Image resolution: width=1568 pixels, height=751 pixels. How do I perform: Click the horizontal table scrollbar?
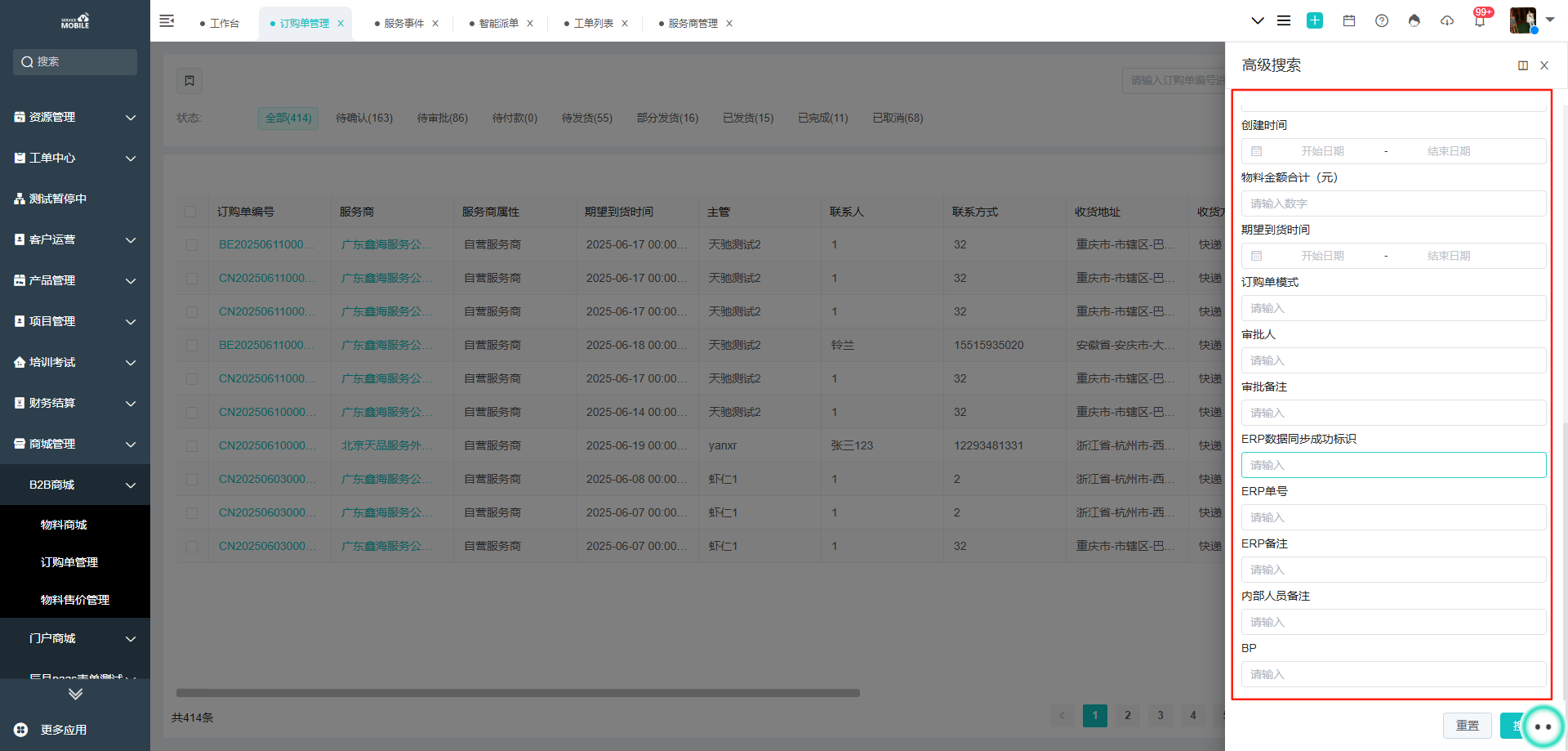pos(518,693)
